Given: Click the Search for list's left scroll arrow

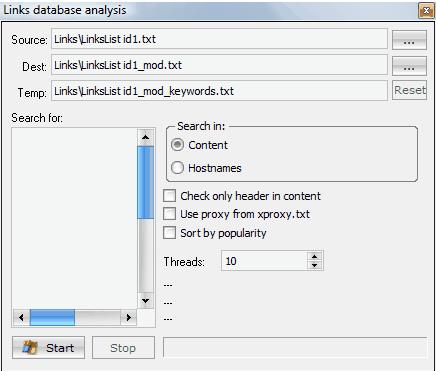Looking at the screenshot, I should (21, 317).
